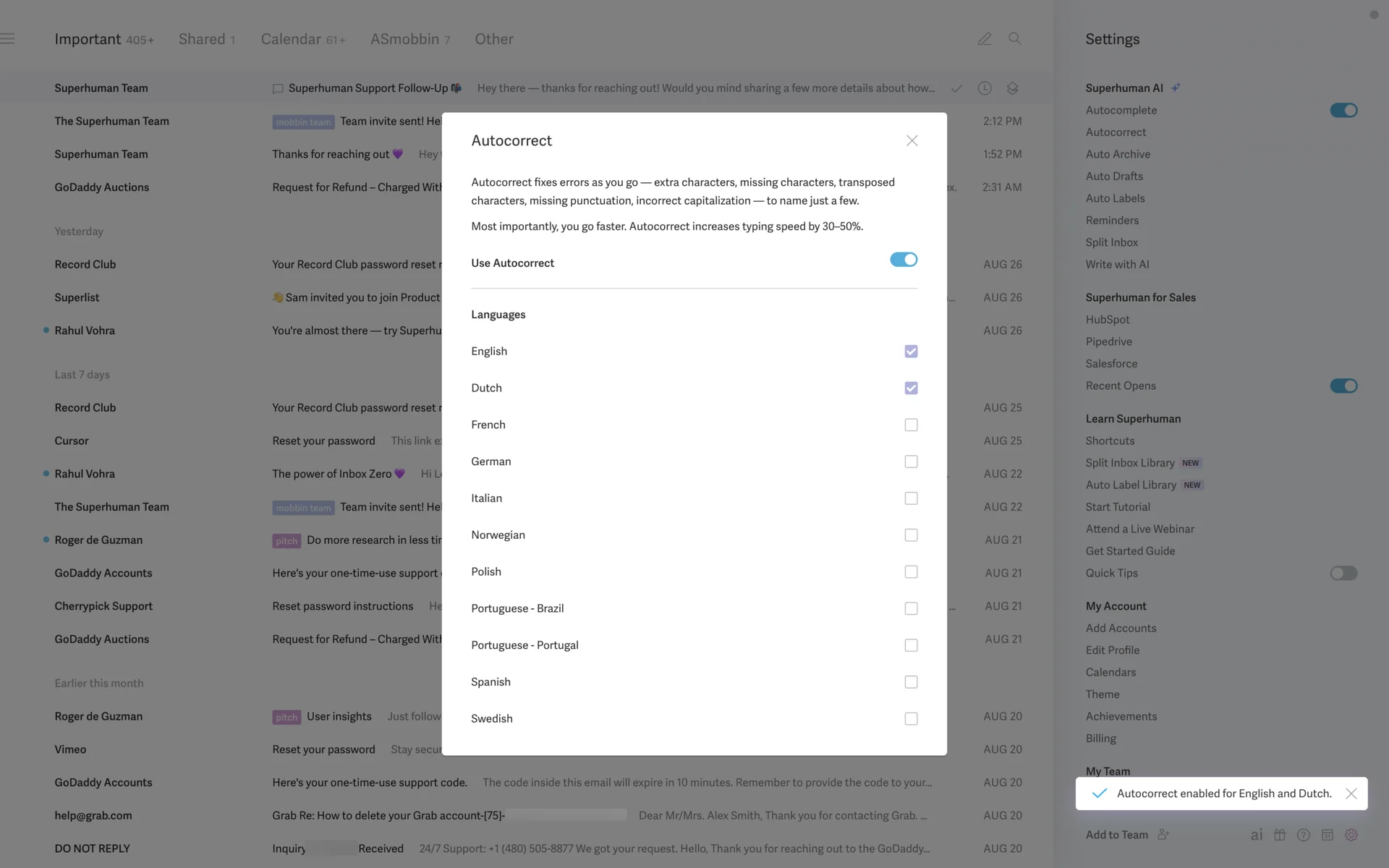Open the gift referral icon
Image resolution: width=1389 pixels, height=868 pixels.
pos(1280,835)
